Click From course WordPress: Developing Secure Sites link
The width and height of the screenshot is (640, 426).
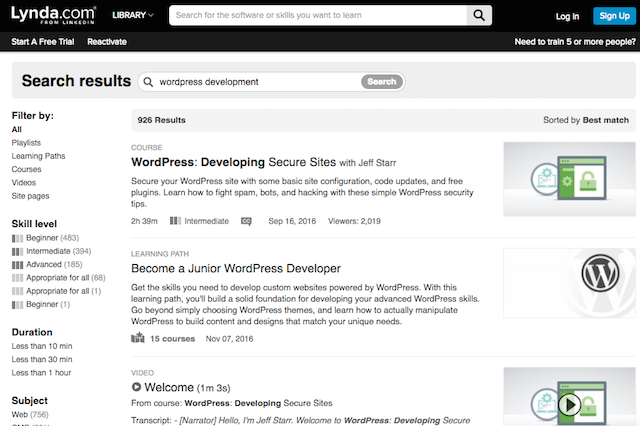point(258,403)
